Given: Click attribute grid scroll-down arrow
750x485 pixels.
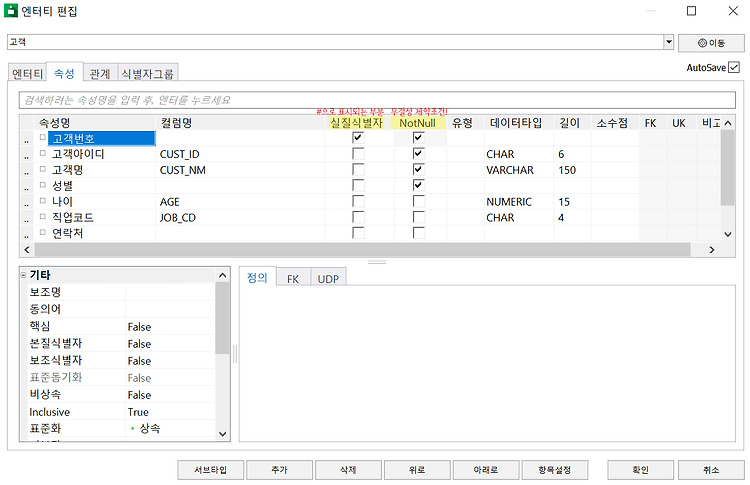Looking at the screenshot, I should [x=728, y=234].
